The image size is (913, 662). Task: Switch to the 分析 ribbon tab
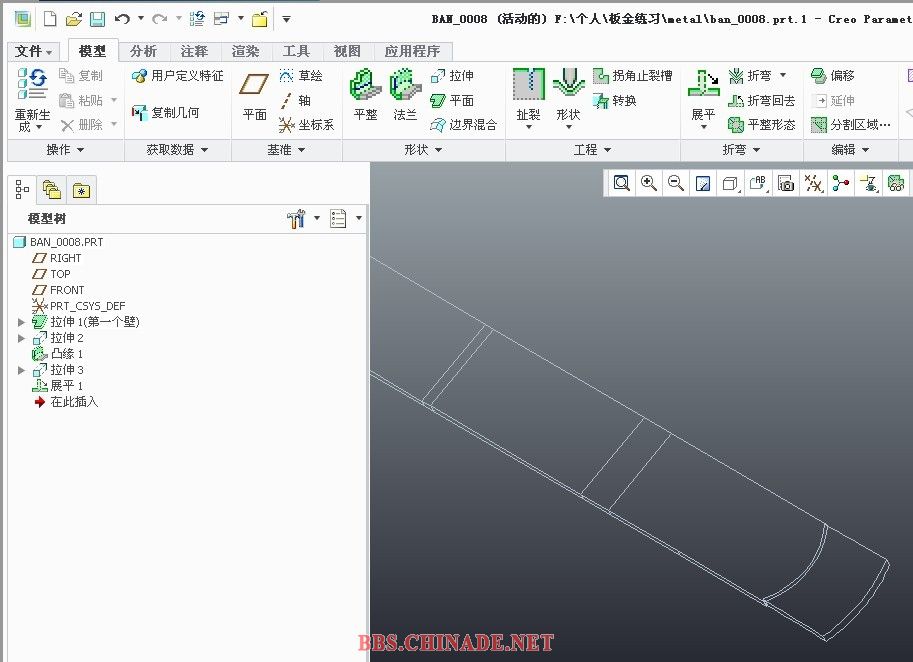click(143, 51)
